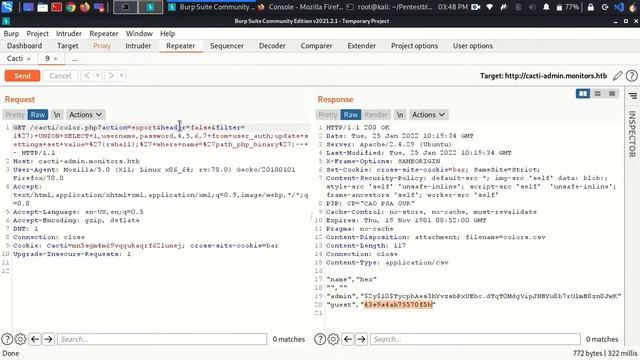Open response search settings gear
Viewport: 640px width, 360px height.
tap(333, 339)
